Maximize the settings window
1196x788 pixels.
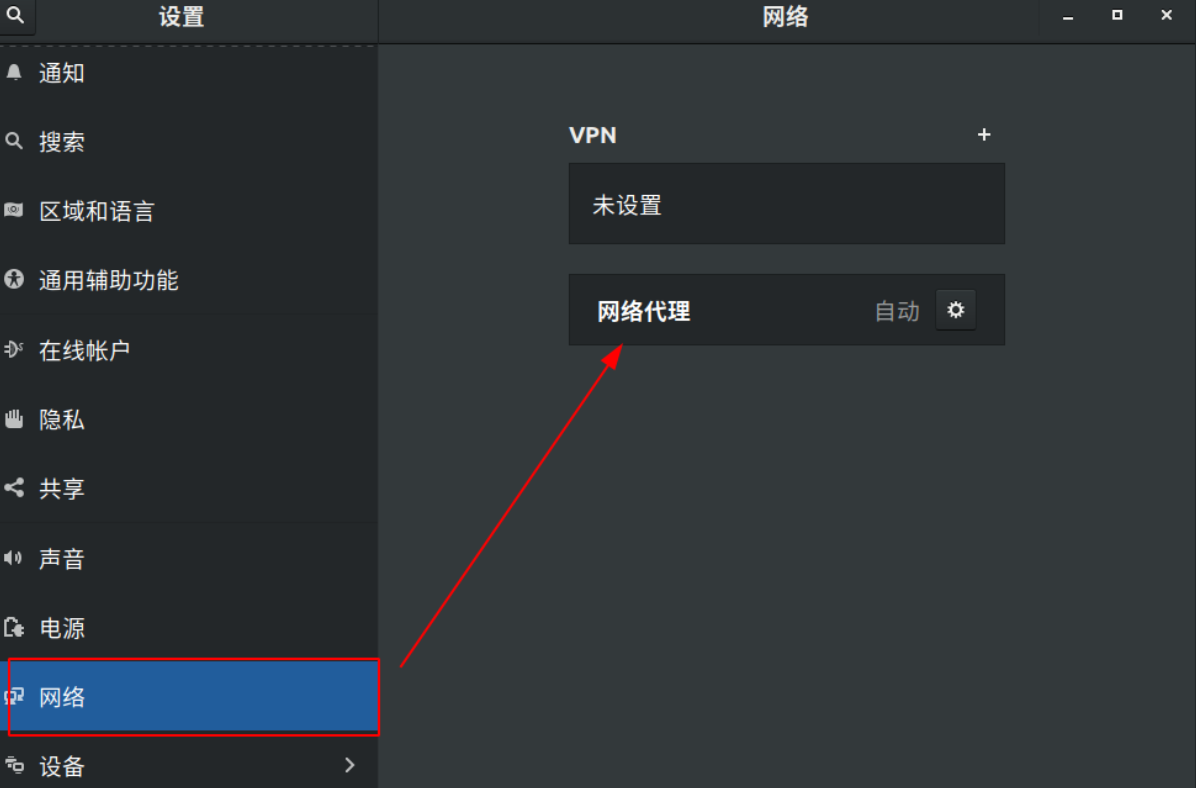pyautogui.click(x=1117, y=15)
